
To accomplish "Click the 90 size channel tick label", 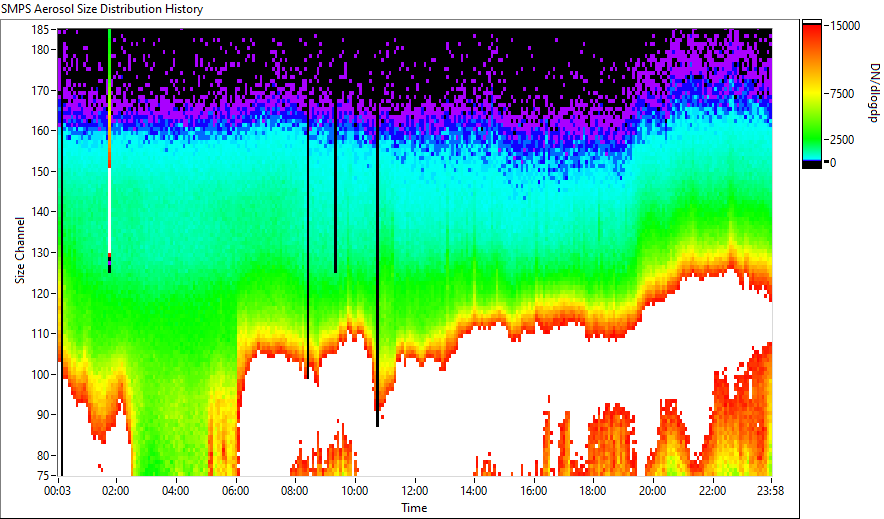I will click(x=43, y=415).
